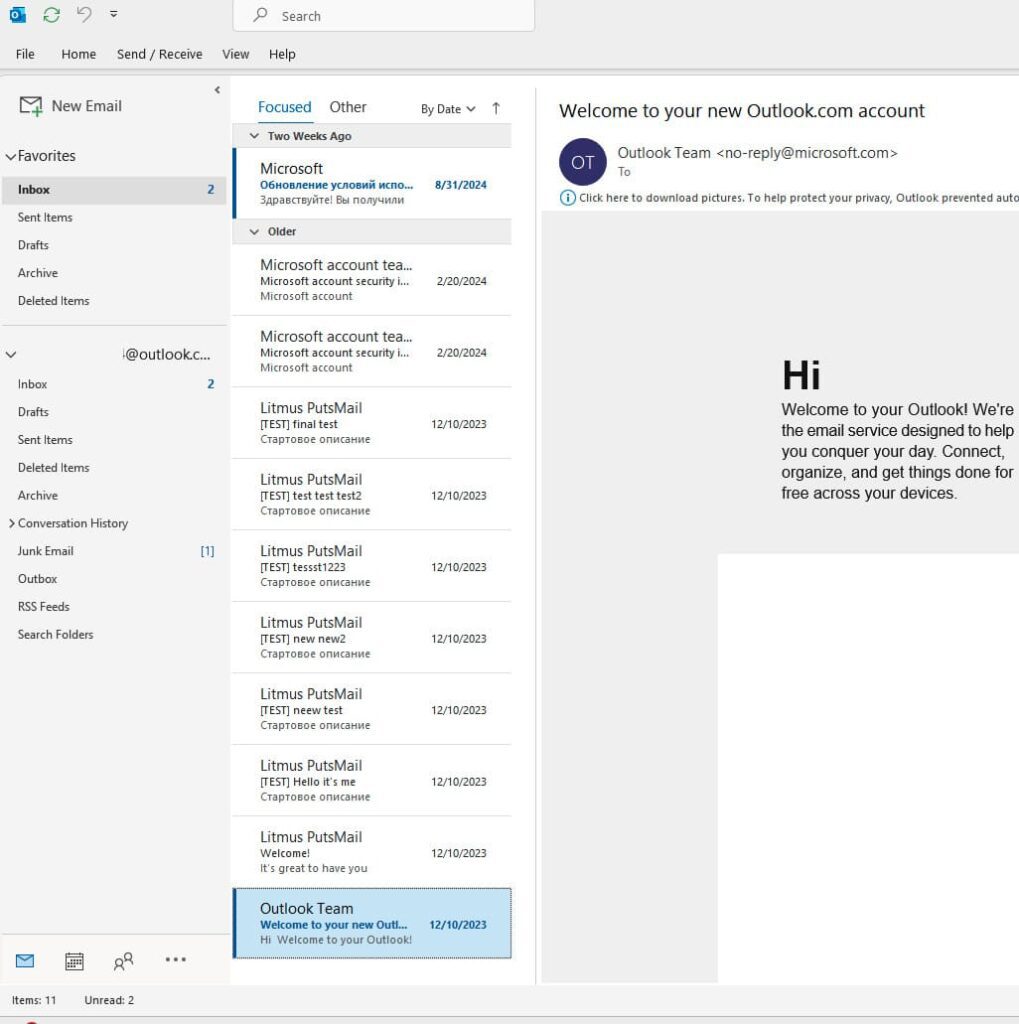The width and height of the screenshot is (1019, 1024).
Task: Click the Undo arrow icon
Action: click(84, 15)
